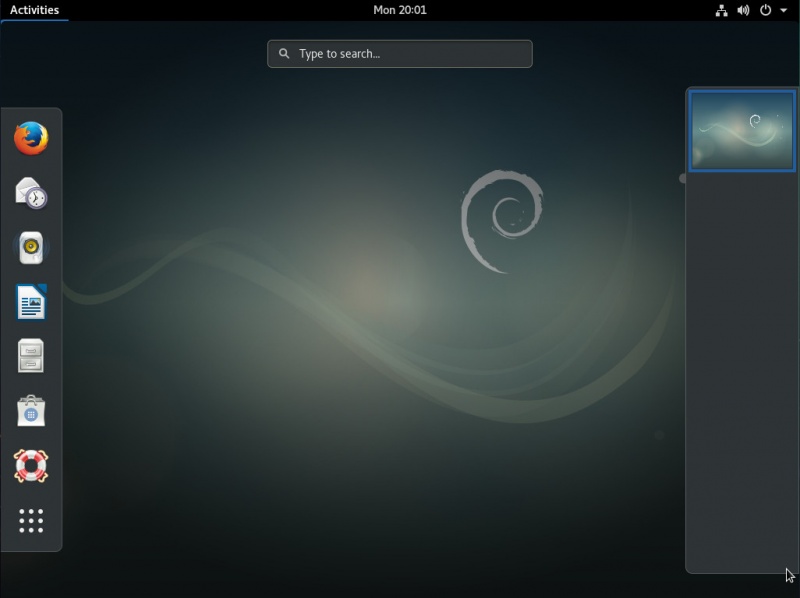Launch the Files application

(x=30, y=356)
